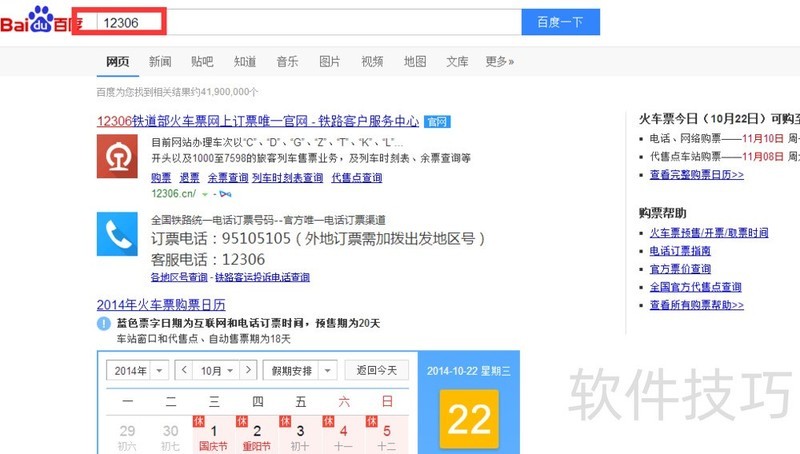This screenshot has width=800, height=454.
Task: Switch to the 新闻 tab
Action: [x=160, y=62]
